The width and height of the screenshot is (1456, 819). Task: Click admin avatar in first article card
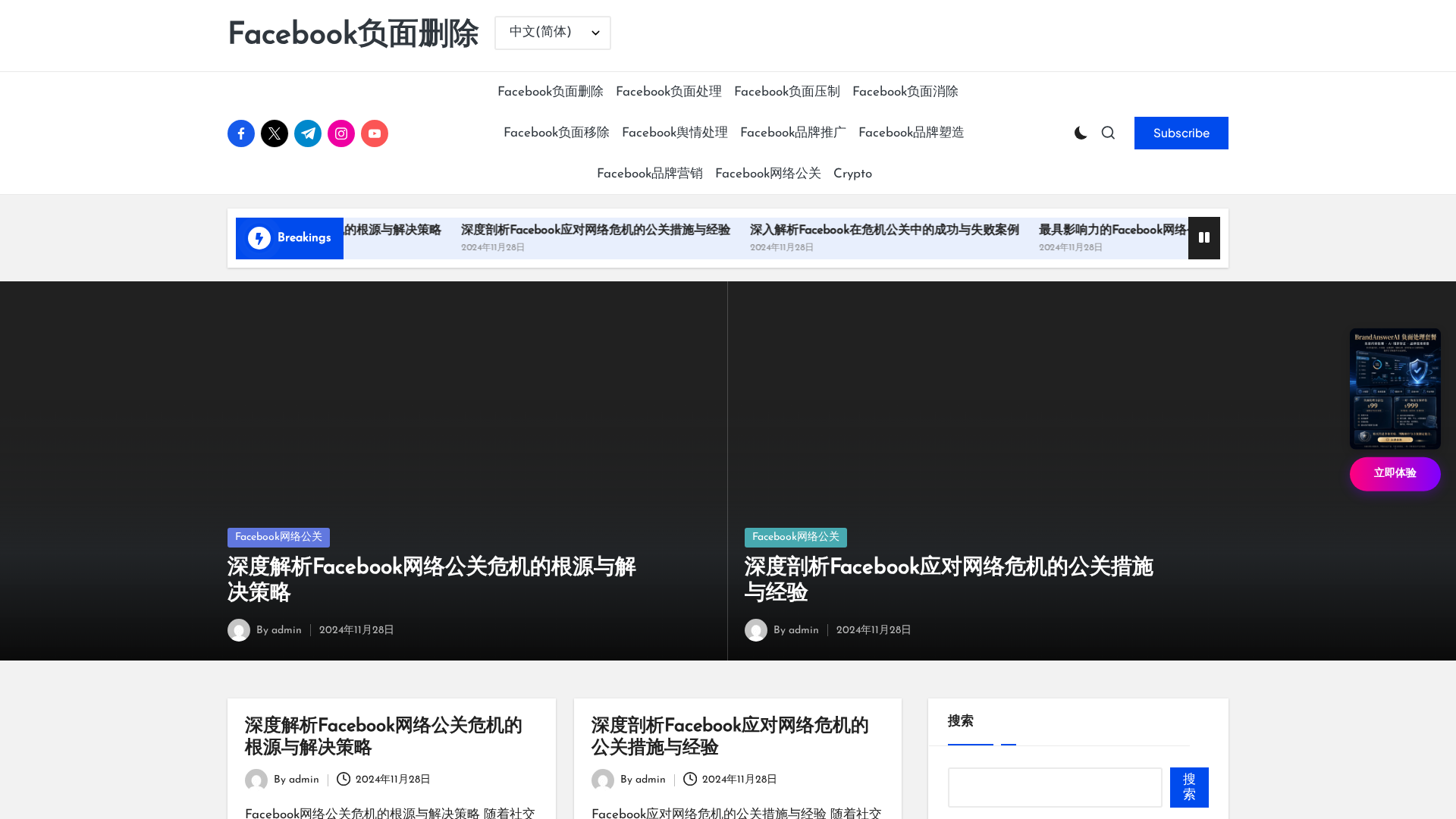[256, 780]
